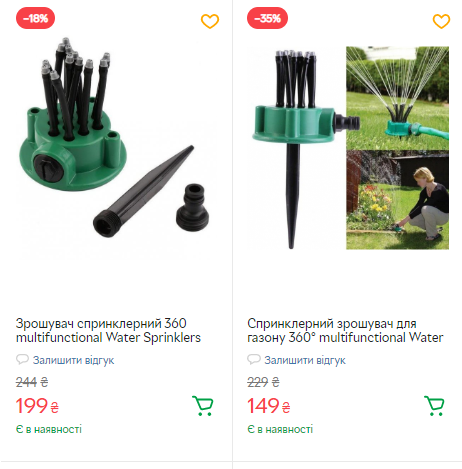Leave a review for the second sprinkler
This screenshot has height=469, width=462.
305,360
